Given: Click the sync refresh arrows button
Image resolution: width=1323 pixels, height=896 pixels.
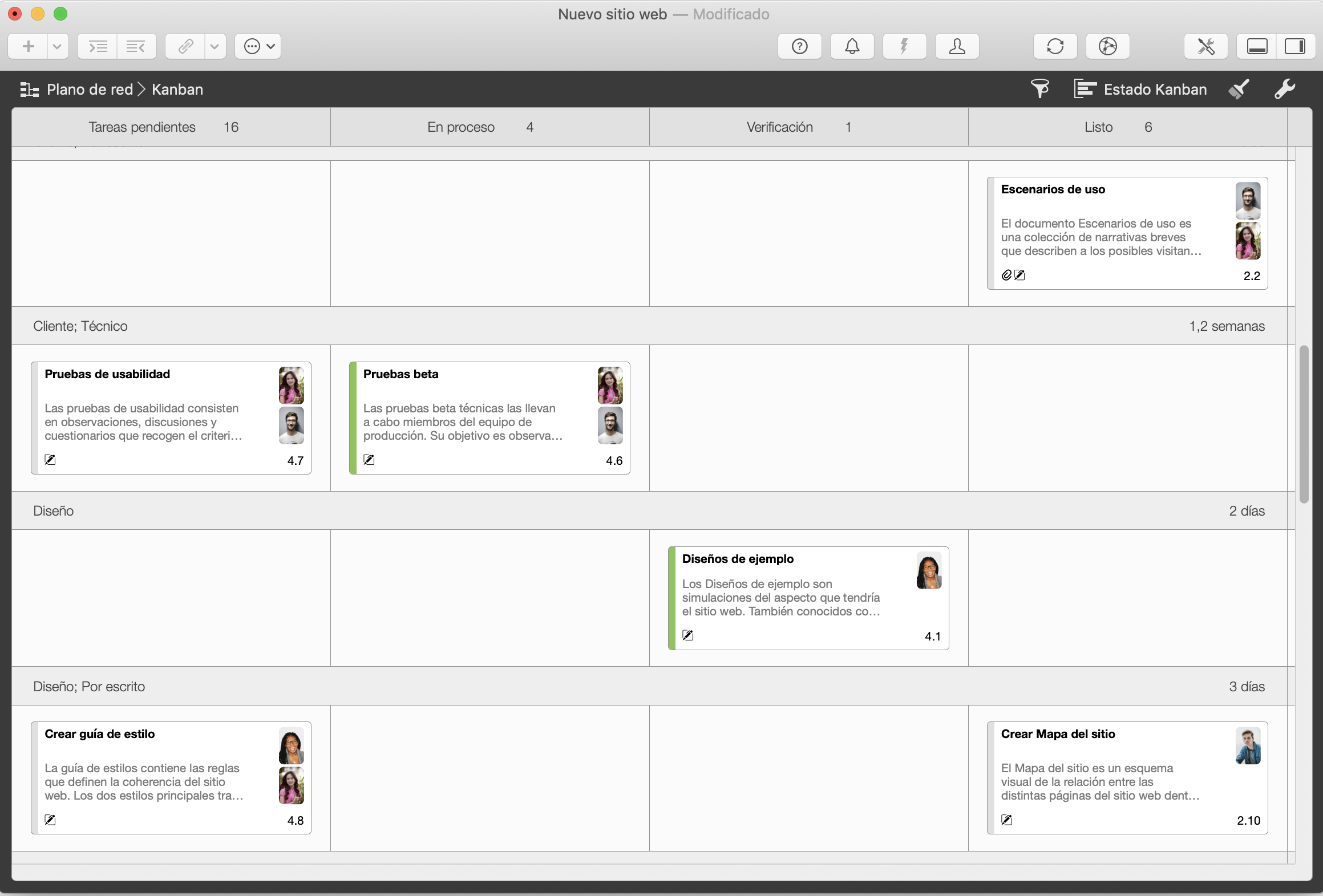Looking at the screenshot, I should [1055, 46].
